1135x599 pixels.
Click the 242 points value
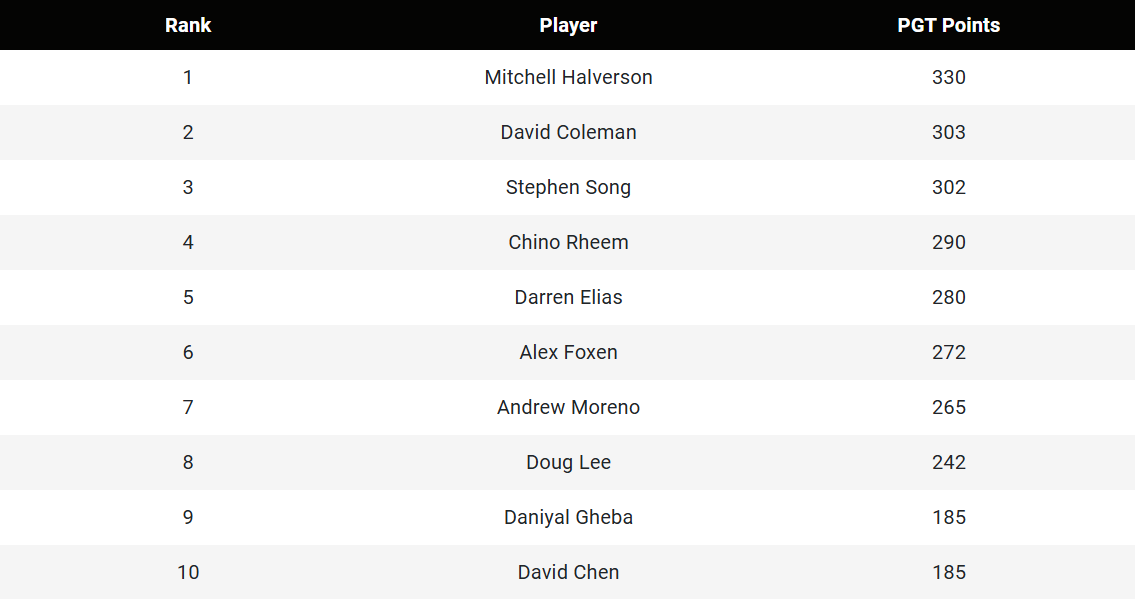point(948,462)
